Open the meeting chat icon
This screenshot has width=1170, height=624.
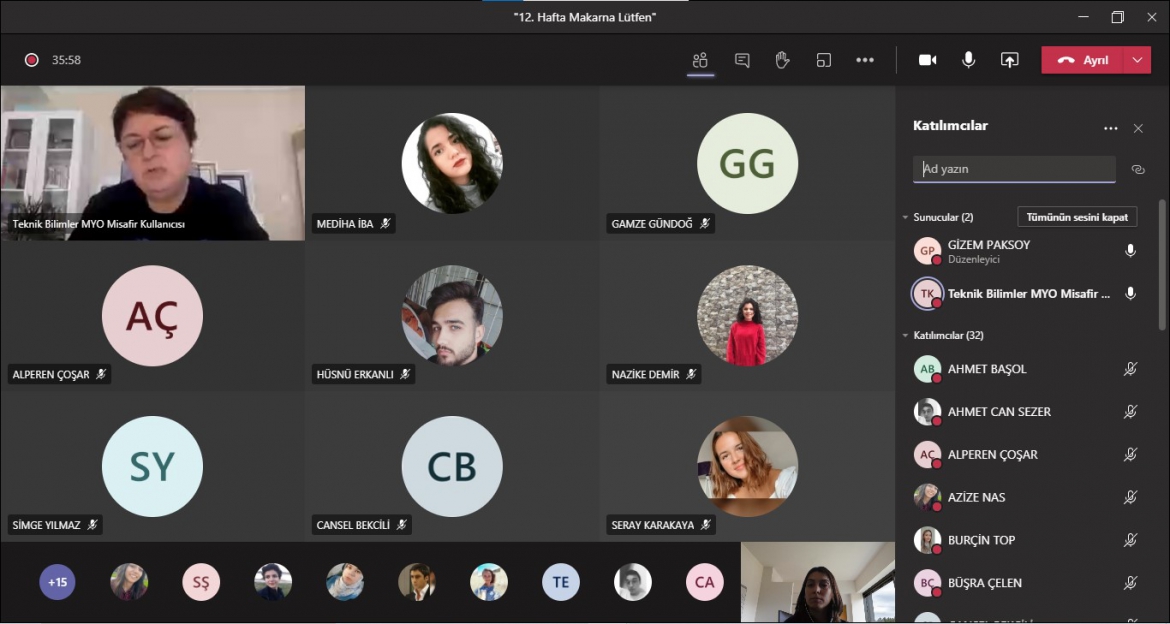[742, 60]
